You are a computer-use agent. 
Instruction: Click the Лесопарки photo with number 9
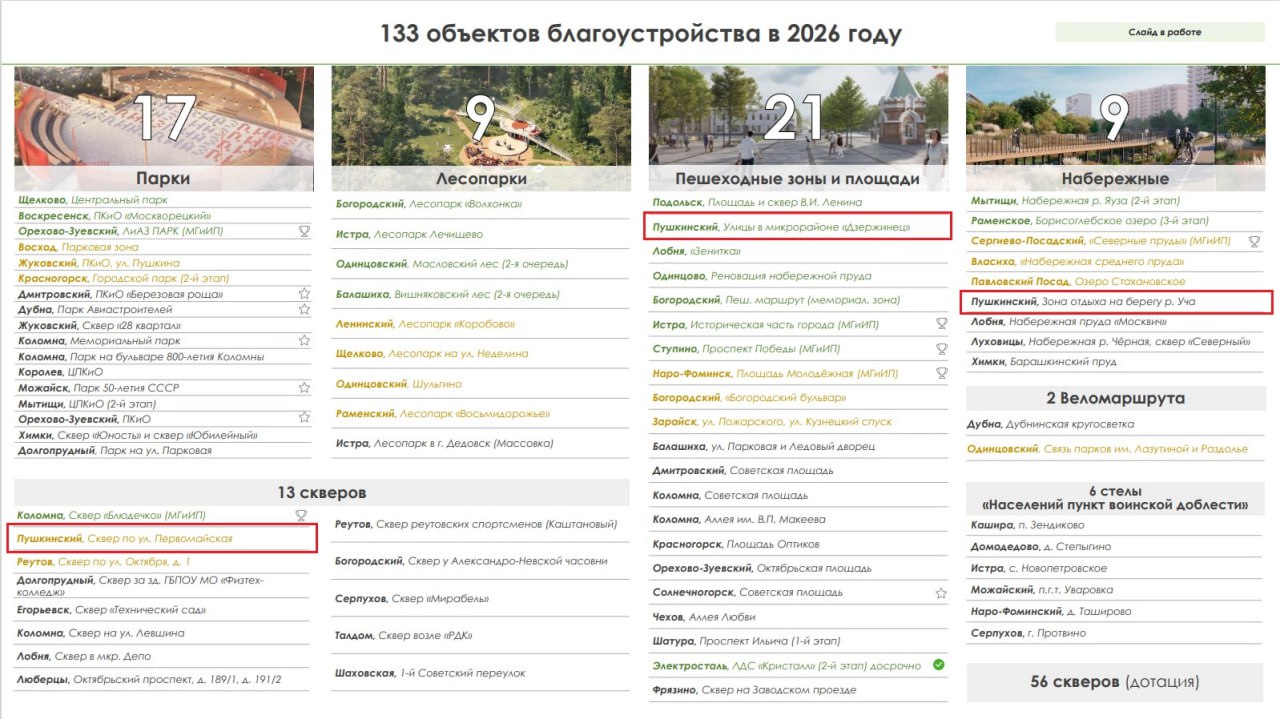coord(481,116)
